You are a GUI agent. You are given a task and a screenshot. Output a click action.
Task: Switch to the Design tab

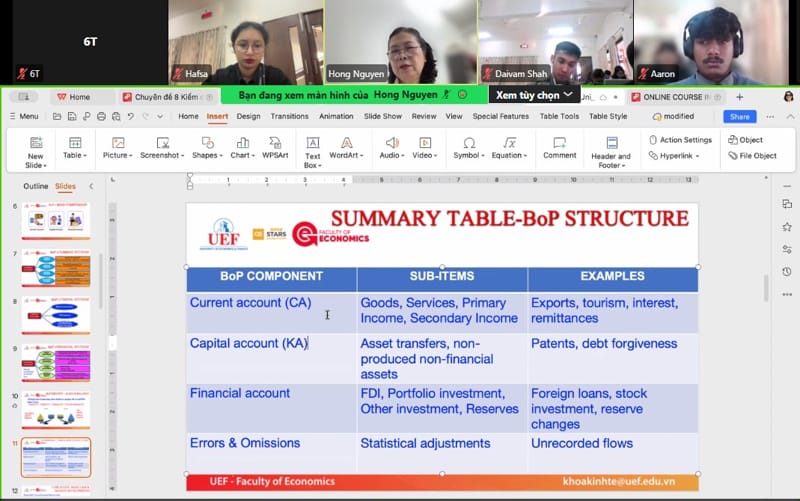(x=248, y=116)
